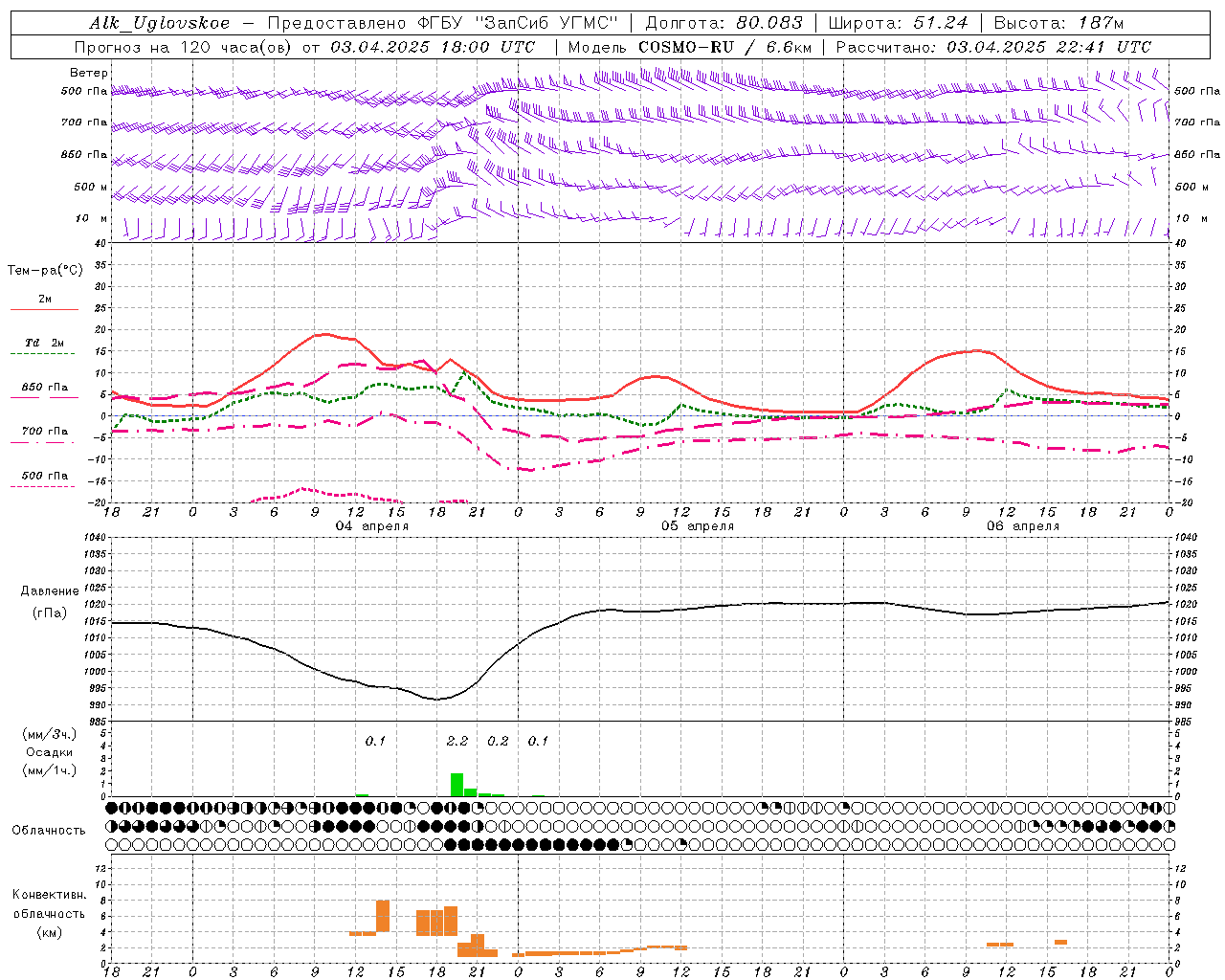This screenshot has width=1225, height=980.
Task: Click the (гПа) unit under Давление
Action: [x=50, y=612]
